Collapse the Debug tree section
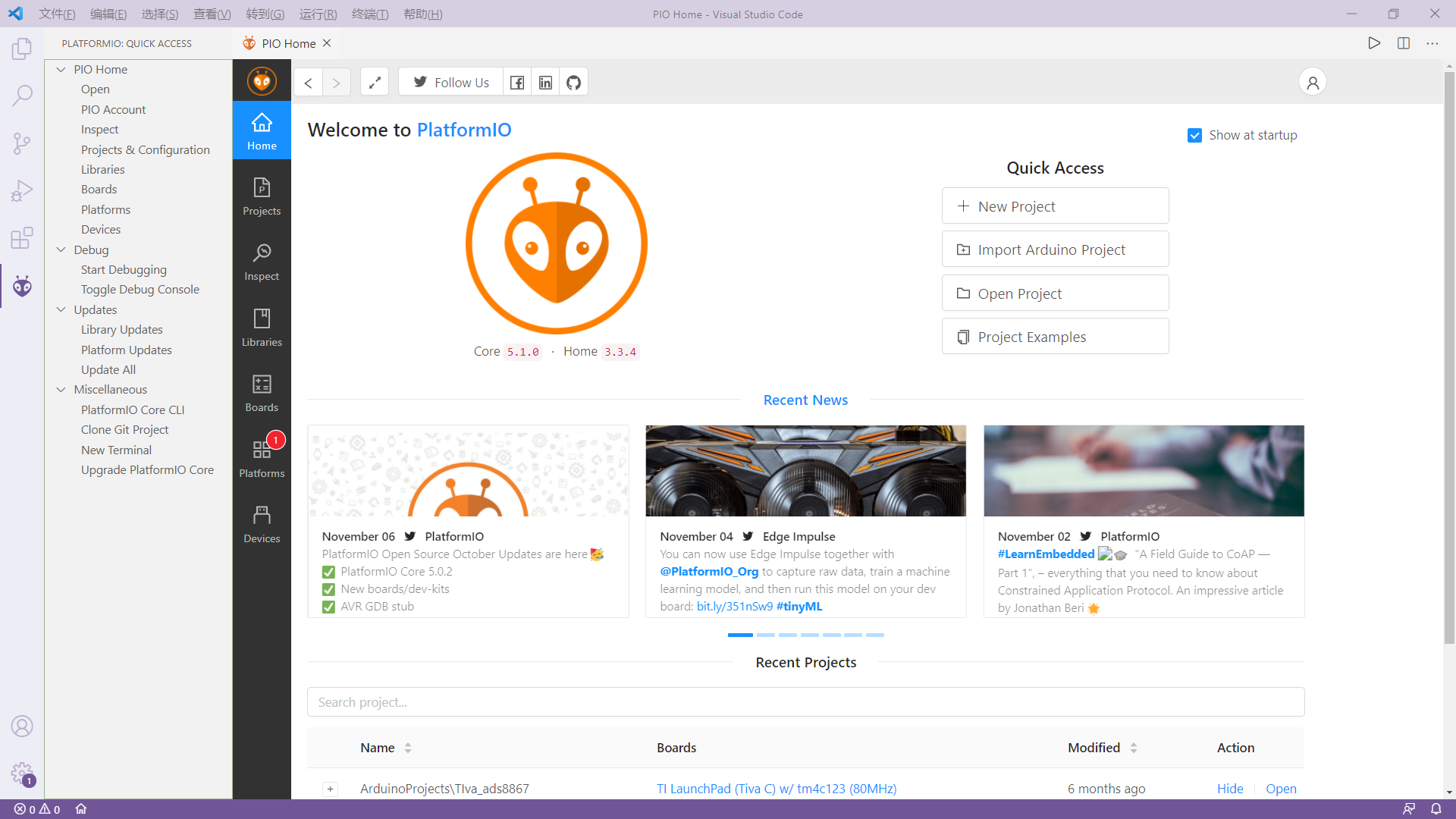Screen dimensions: 1456x819 (61, 249)
